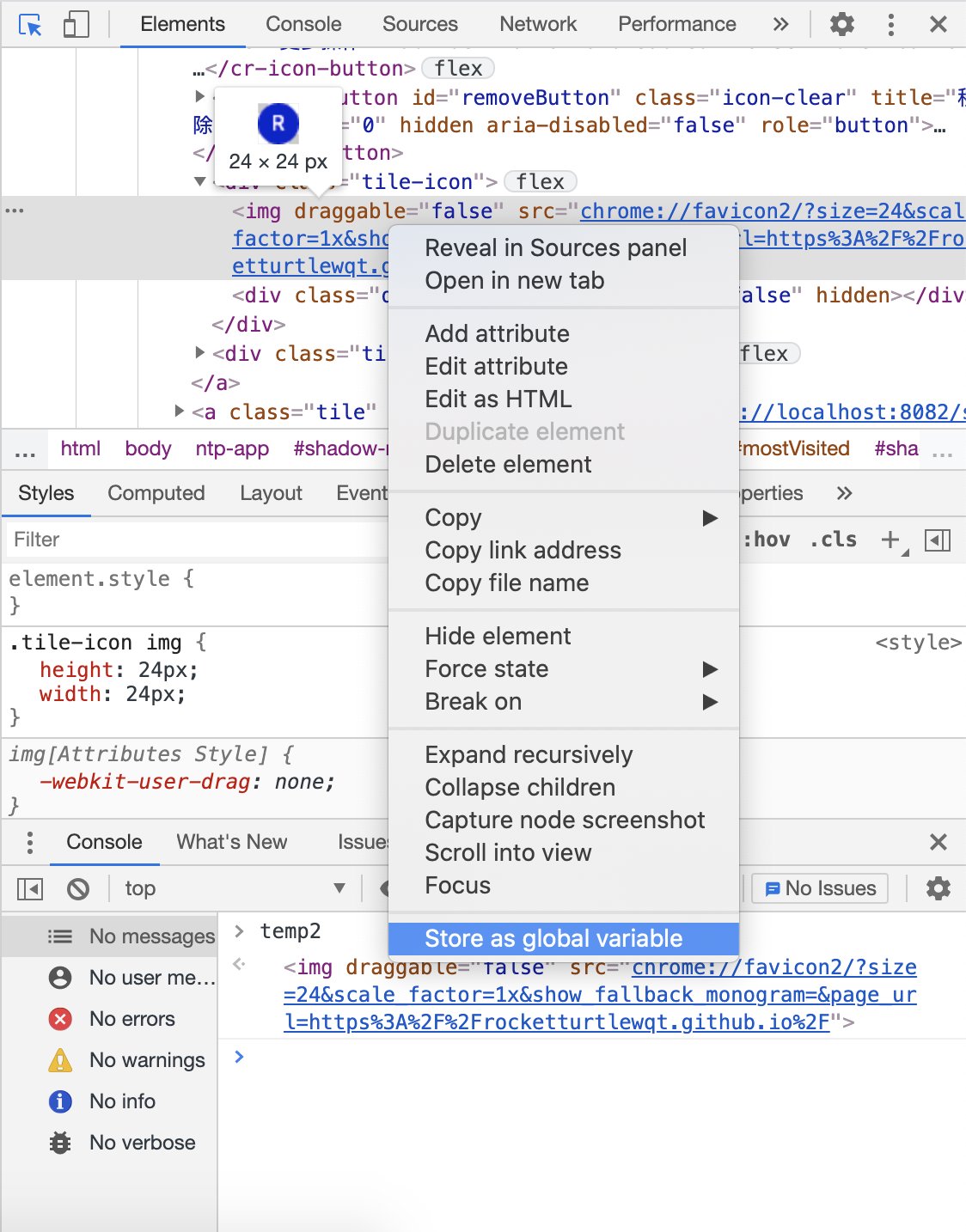Activate the inspect element picker icon
Screen dimensions: 966x1232
click(30, 25)
